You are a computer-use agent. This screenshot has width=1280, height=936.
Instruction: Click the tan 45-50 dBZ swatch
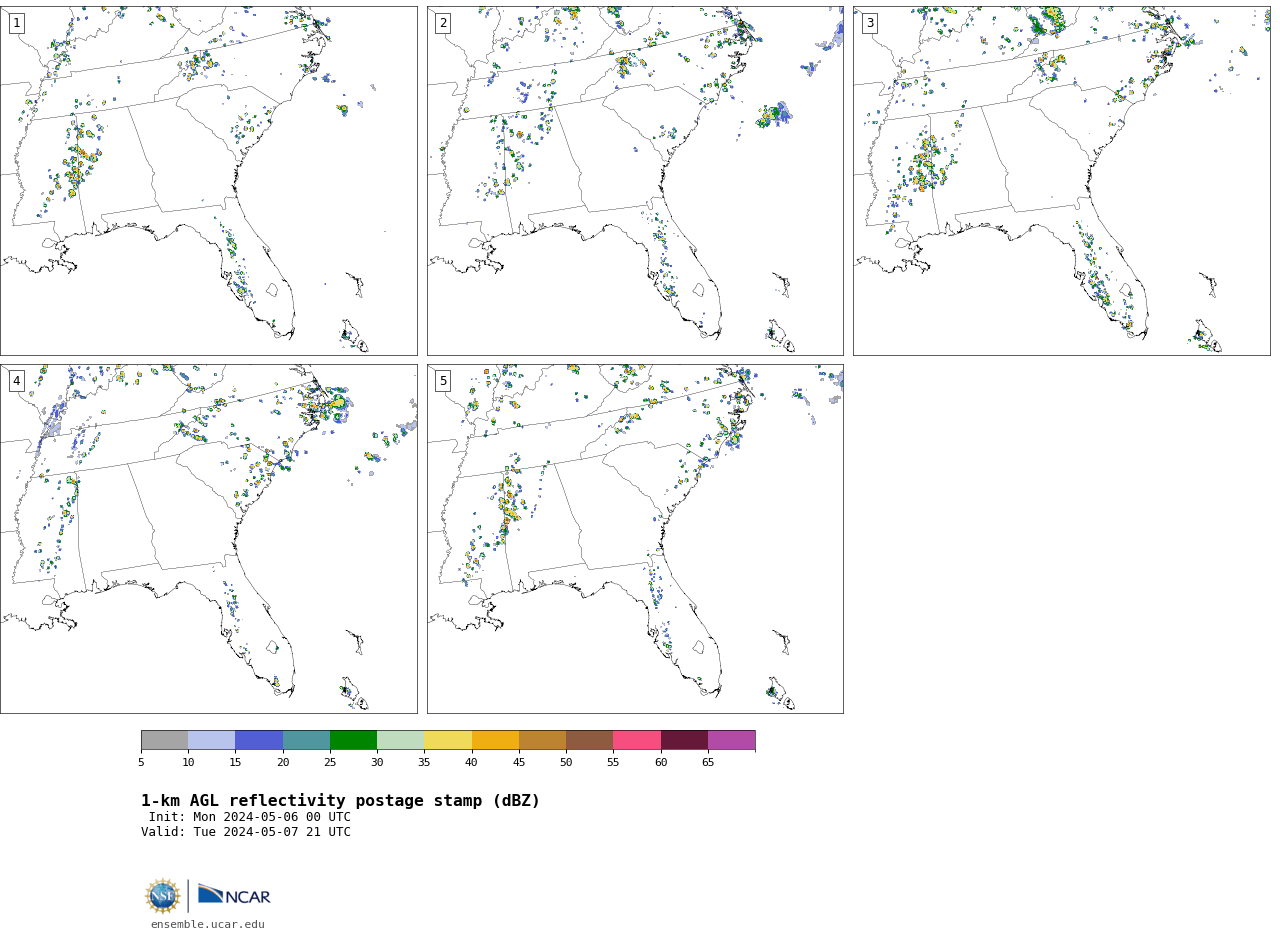point(542,740)
